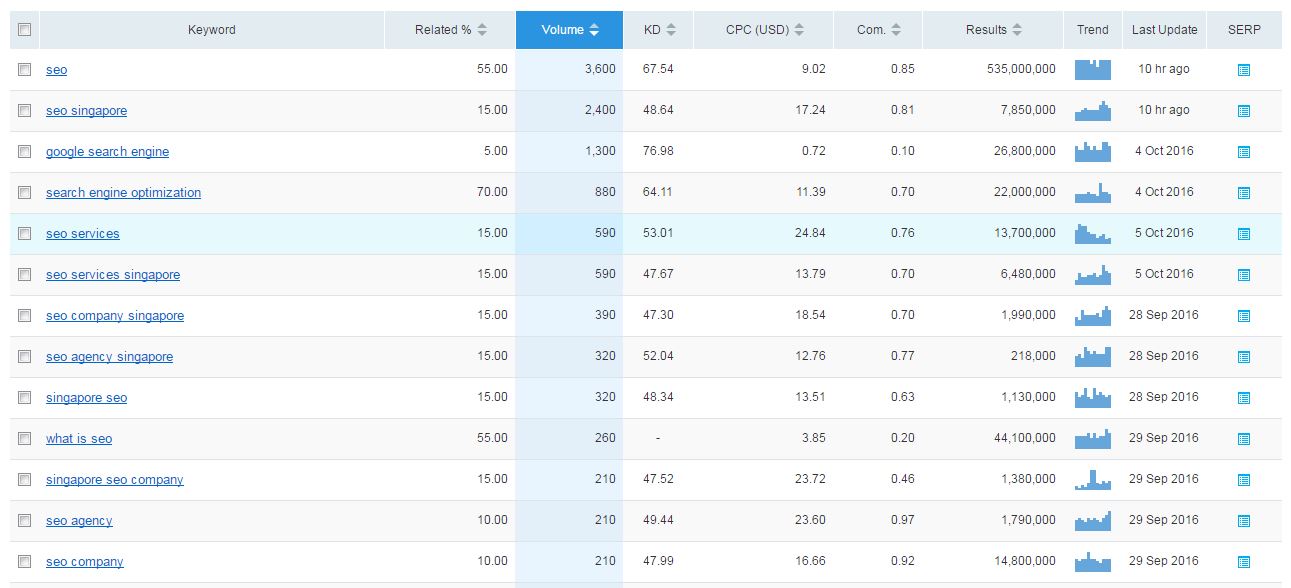Screen dimensions: 1291x588
Task: Sort by CPC (USD) column
Action: point(764,30)
